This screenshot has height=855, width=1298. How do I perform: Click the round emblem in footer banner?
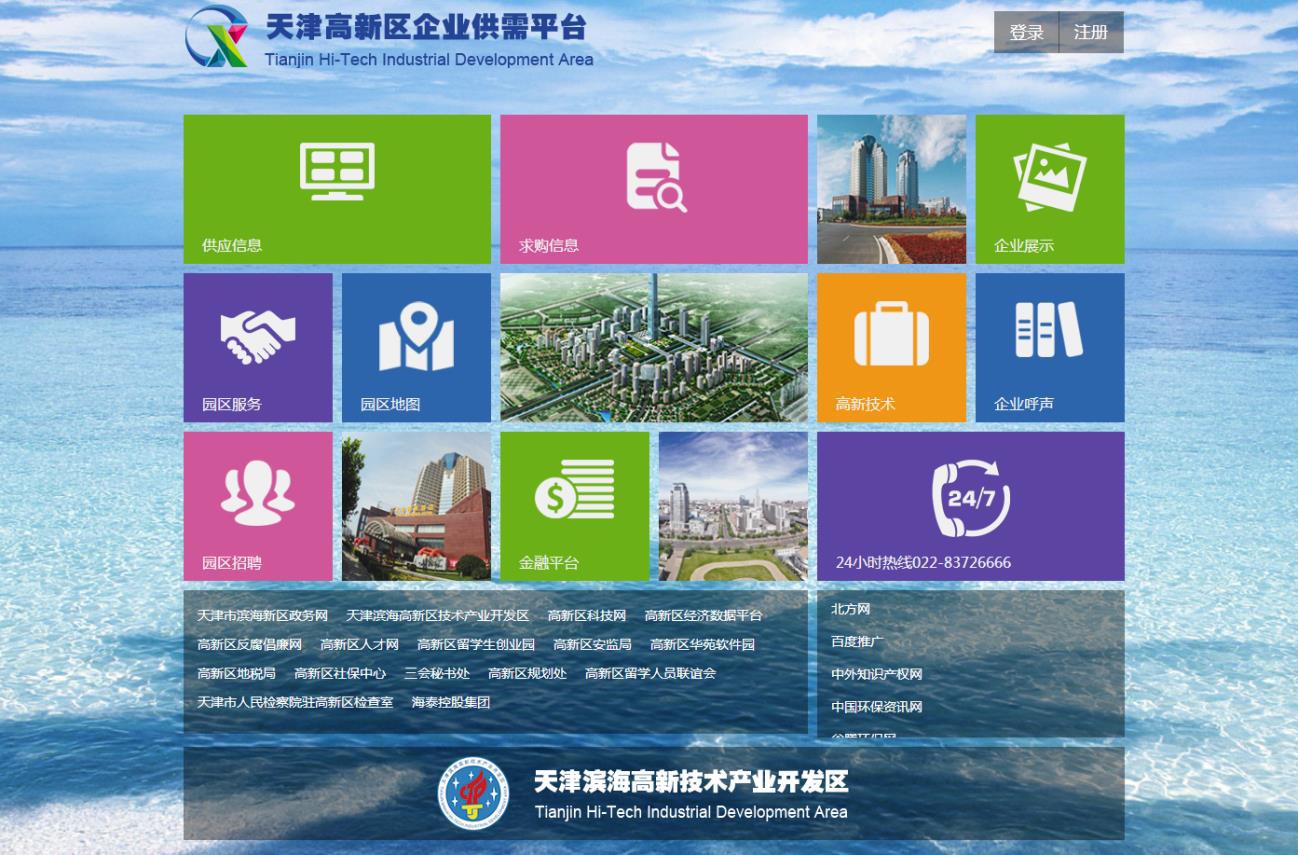pos(474,794)
